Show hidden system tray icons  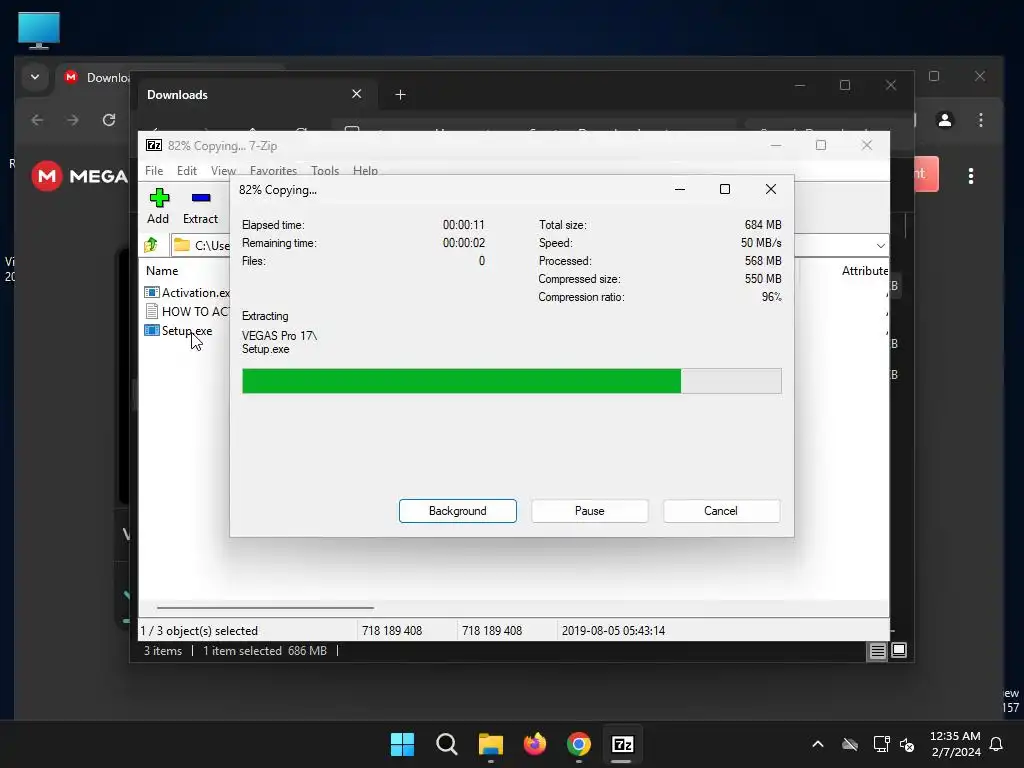point(818,744)
